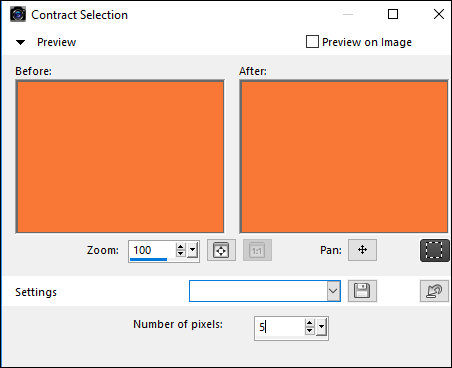The height and width of the screenshot is (368, 452).
Task: Open the Zoom value dropdown arrow
Action: 192,250
